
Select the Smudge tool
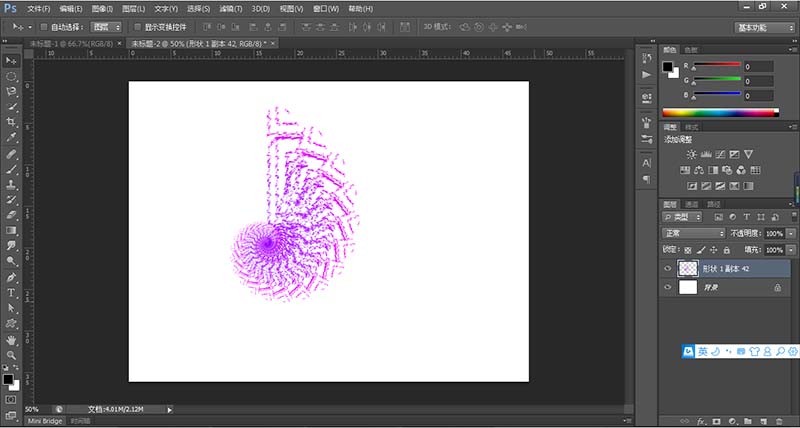(x=11, y=245)
